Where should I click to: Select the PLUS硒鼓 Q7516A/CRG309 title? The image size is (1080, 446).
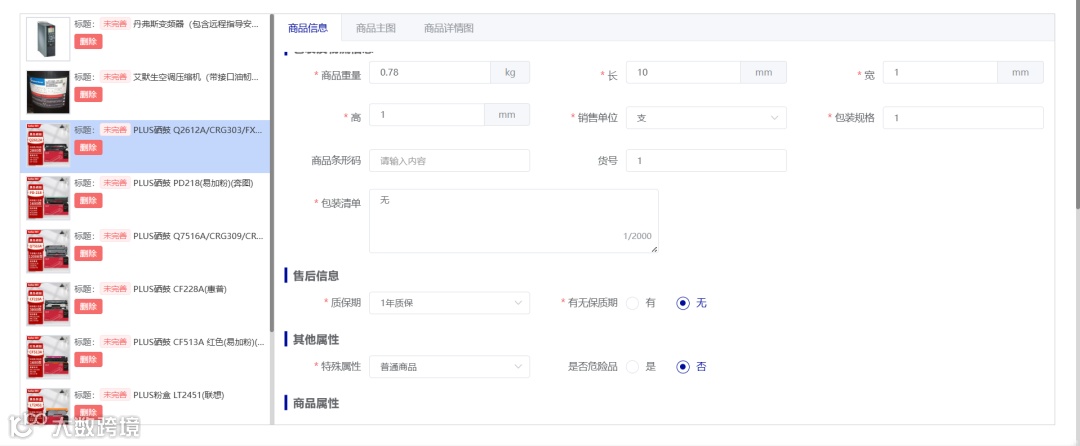pos(198,235)
